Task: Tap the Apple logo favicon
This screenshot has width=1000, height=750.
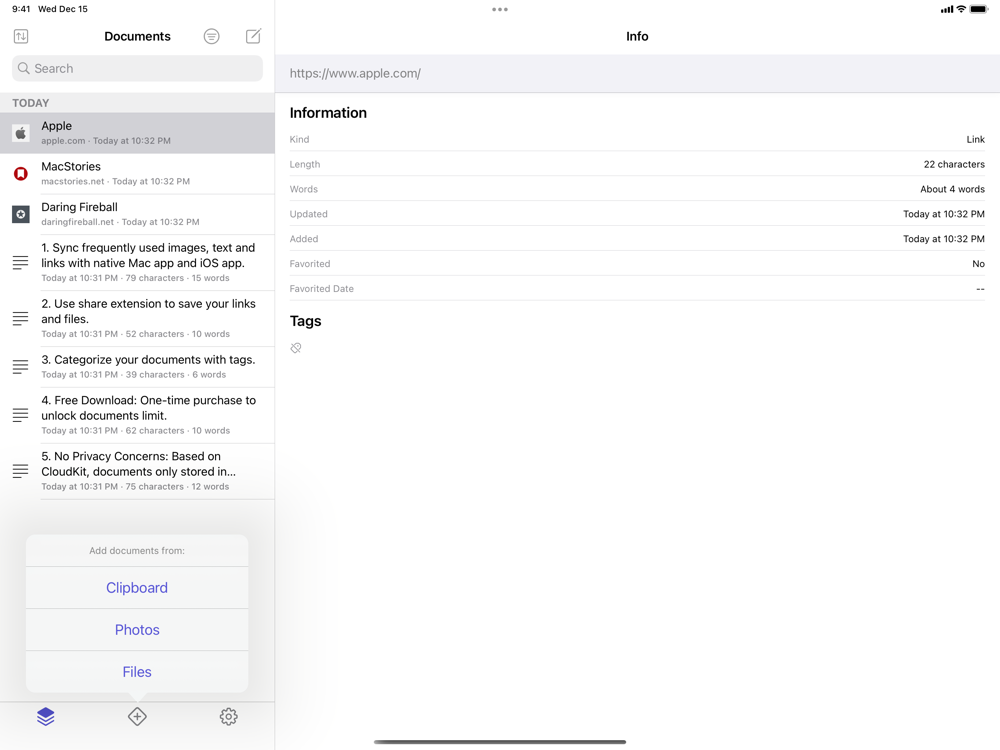Action: click(x=20, y=133)
